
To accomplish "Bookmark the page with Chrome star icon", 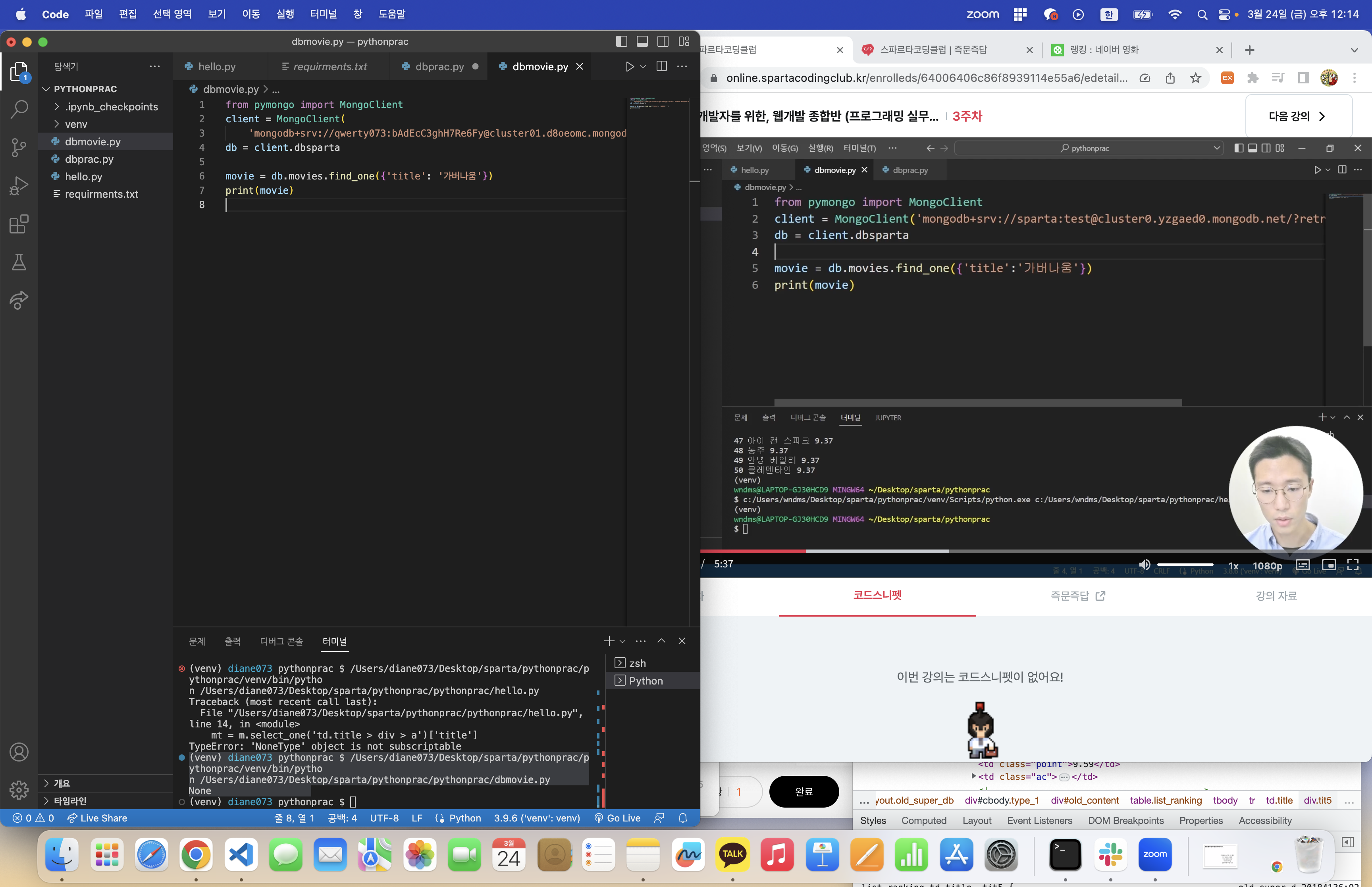I will [1196, 78].
